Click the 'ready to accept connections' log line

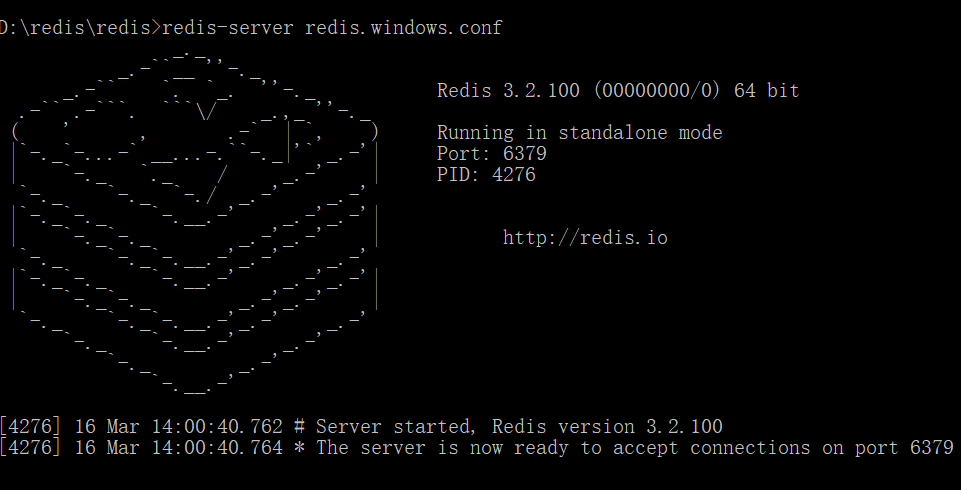pos(477,448)
